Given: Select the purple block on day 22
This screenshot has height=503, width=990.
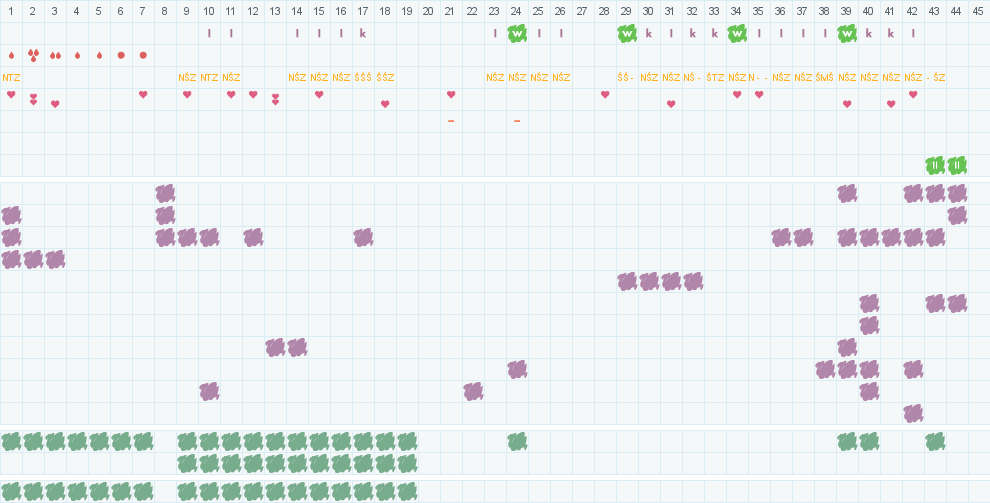Looking at the screenshot, I should click(x=473, y=391).
